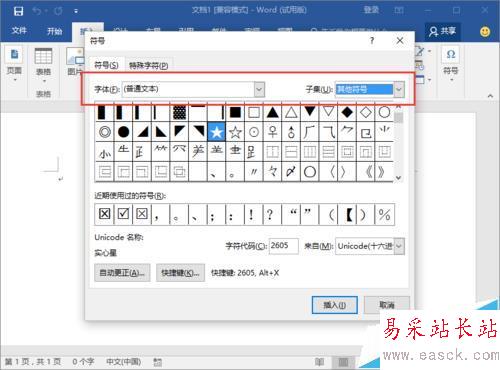Select the solid lower-right triangle symbol
The image size is (500, 370).
pos(142,132)
